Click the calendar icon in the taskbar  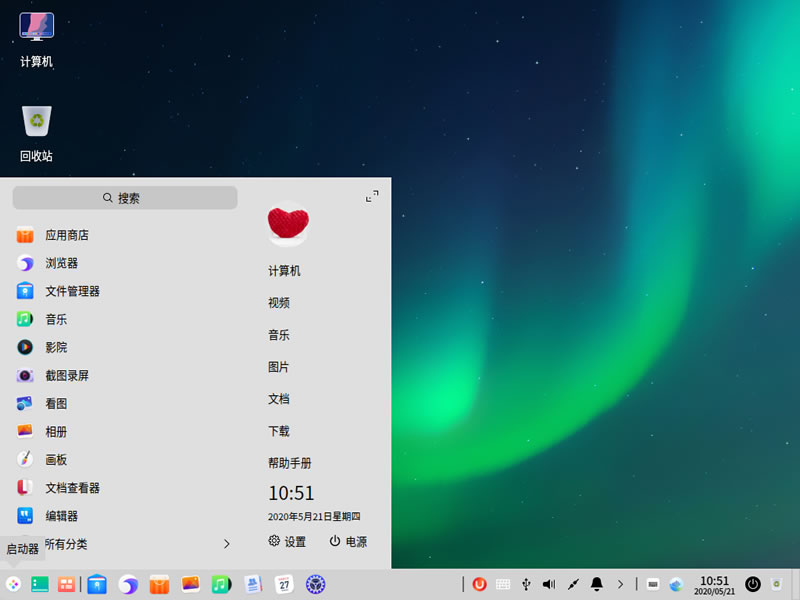tap(284, 584)
